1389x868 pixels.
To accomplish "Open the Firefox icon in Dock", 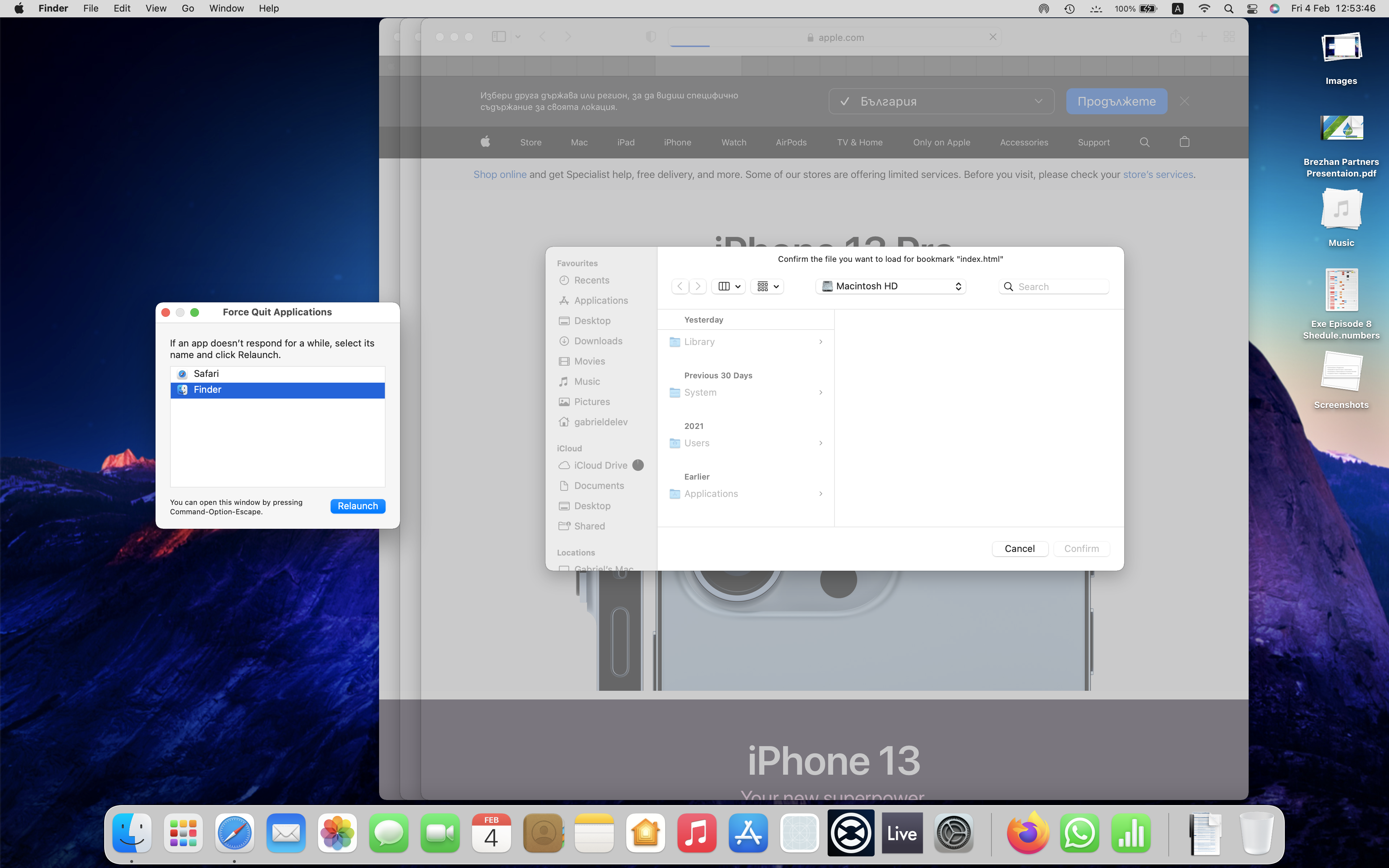I will [x=1027, y=834].
